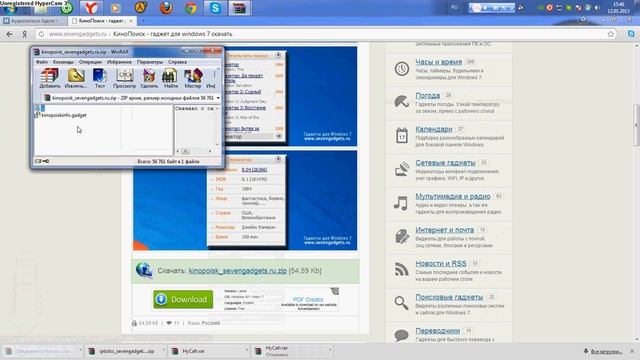640x360 pixels.
Task: Open the media player taskbar icon
Action: coord(116,8)
